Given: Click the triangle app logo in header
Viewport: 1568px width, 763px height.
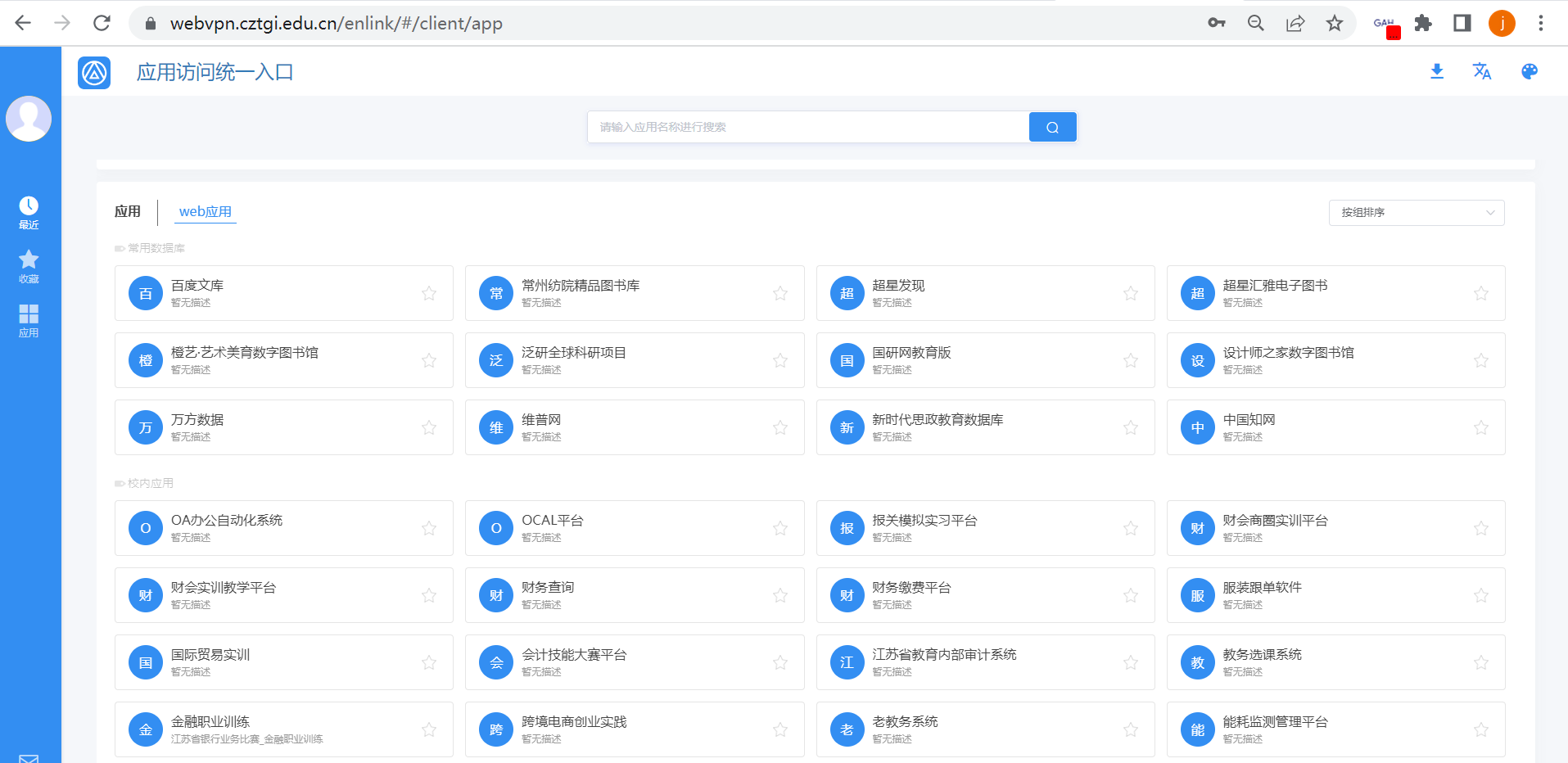Looking at the screenshot, I should (x=94, y=73).
